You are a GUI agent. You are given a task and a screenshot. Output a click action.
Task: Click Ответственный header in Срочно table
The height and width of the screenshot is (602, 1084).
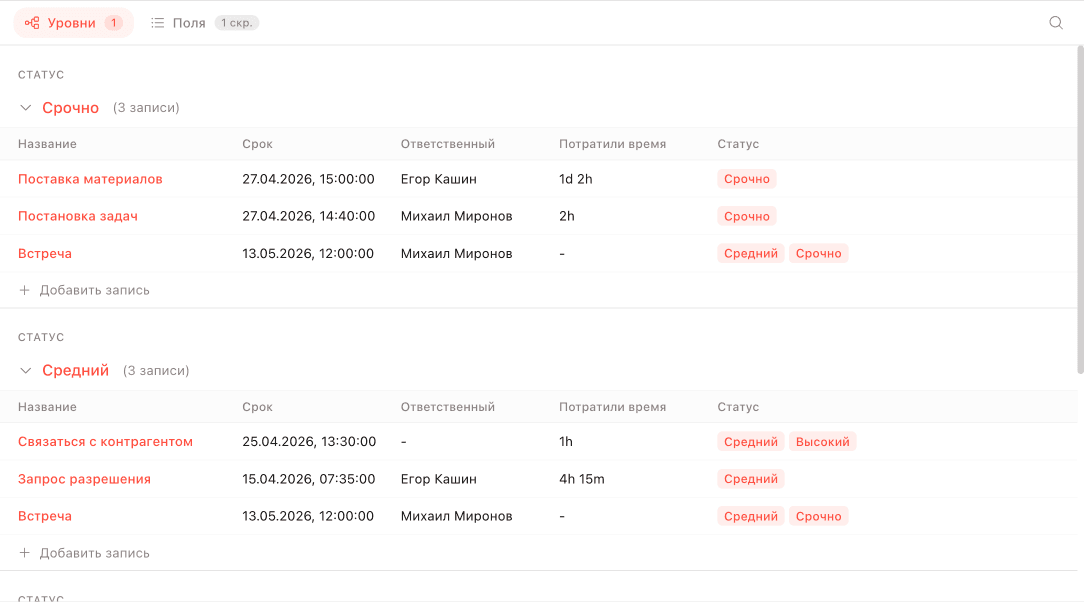pyautogui.click(x=447, y=144)
